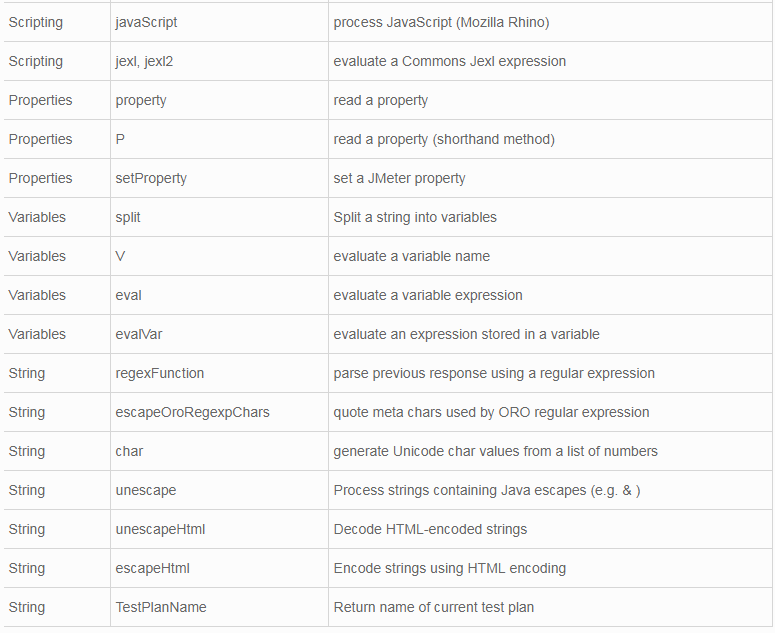This screenshot has height=633, width=775.
Task: Click the split function name
Action: click(x=129, y=217)
